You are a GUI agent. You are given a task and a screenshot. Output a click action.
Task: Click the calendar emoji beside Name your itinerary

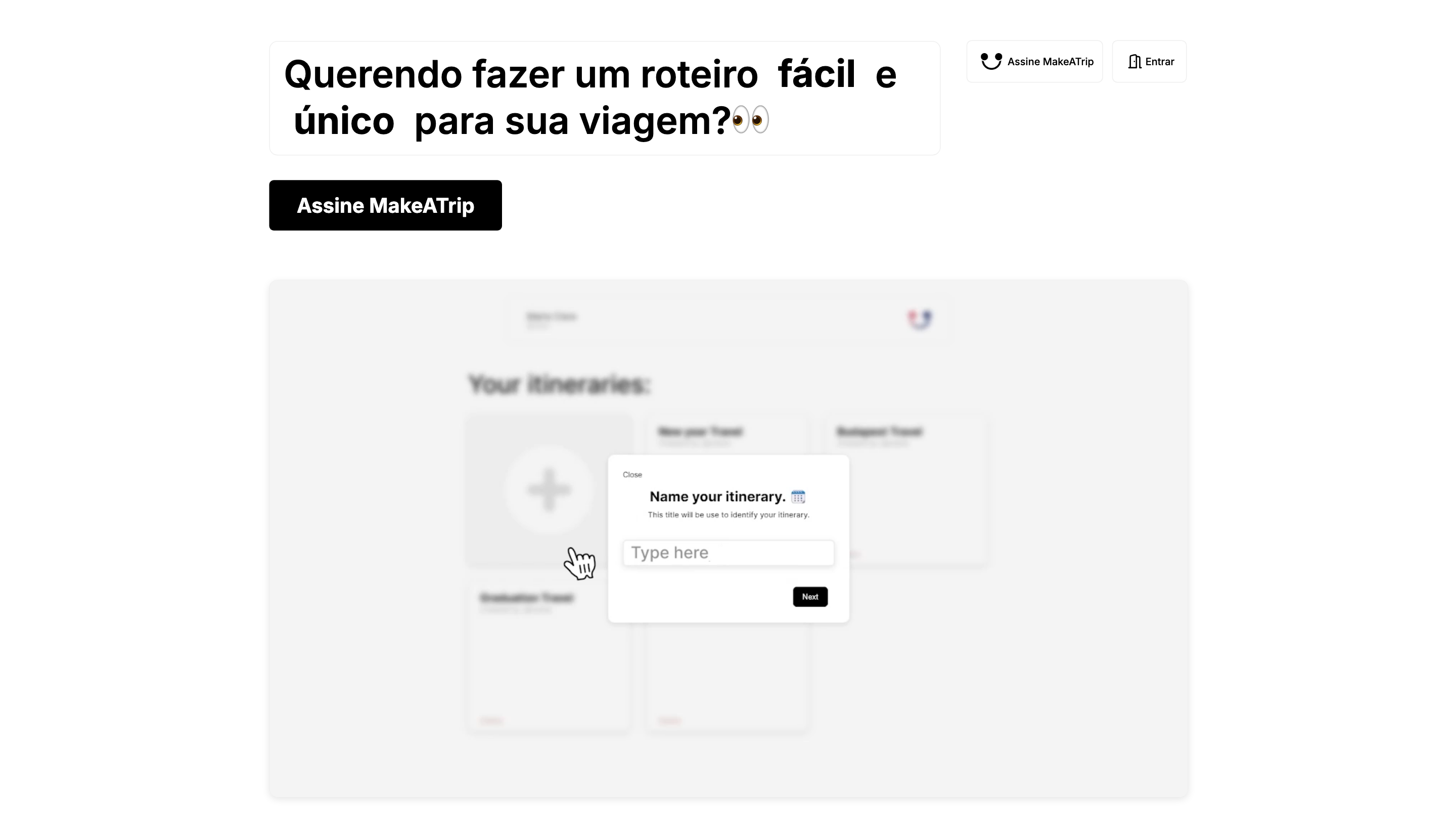click(x=798, y=497)
